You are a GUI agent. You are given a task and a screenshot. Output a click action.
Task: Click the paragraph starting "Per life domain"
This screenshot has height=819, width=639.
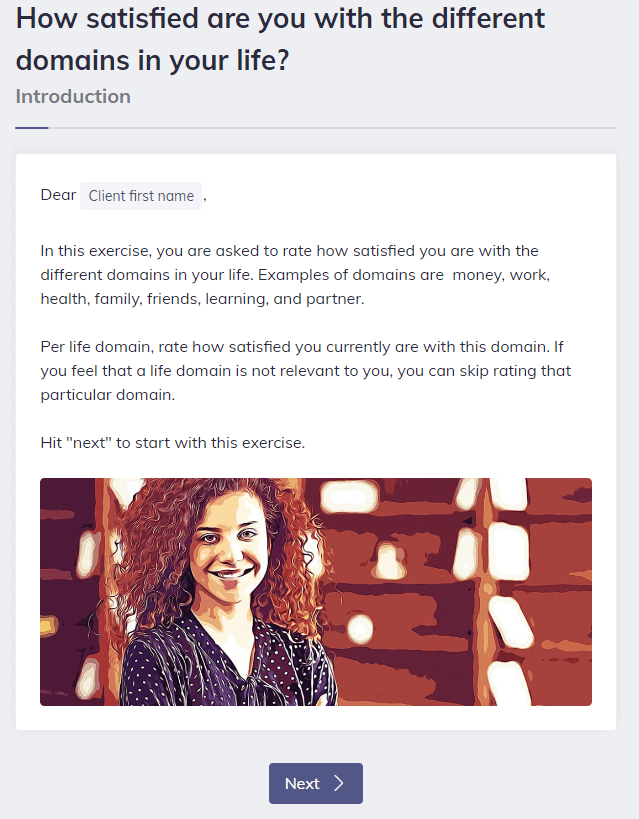(x=305, y=370)
